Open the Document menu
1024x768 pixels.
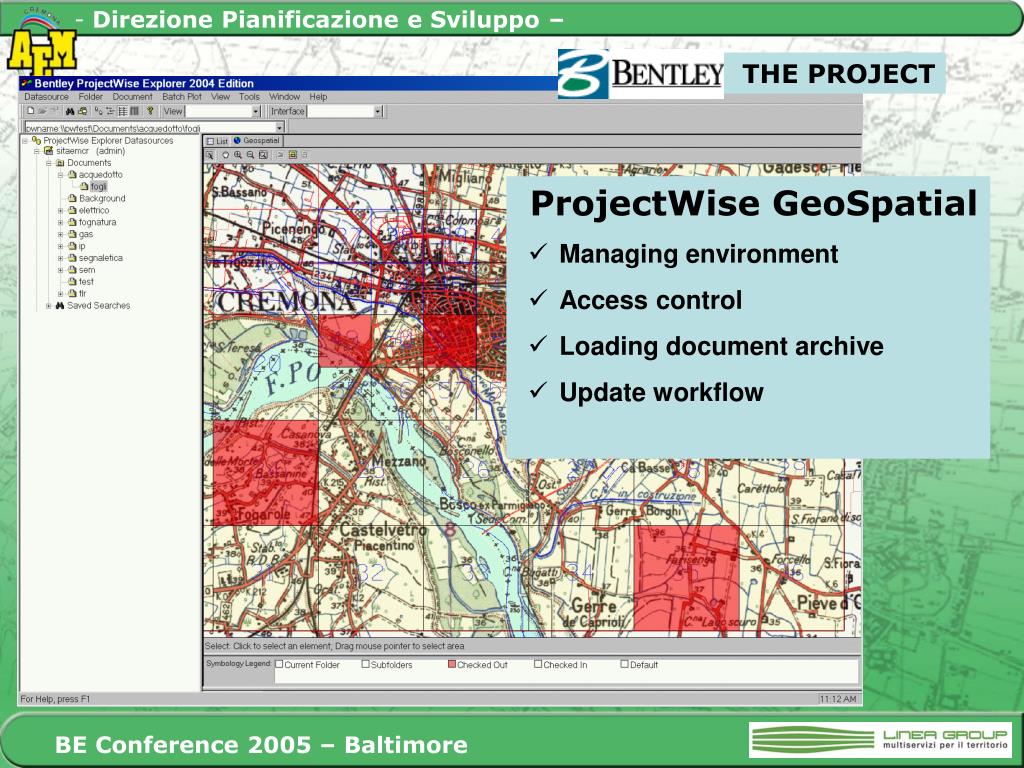[x=132, y=97]
